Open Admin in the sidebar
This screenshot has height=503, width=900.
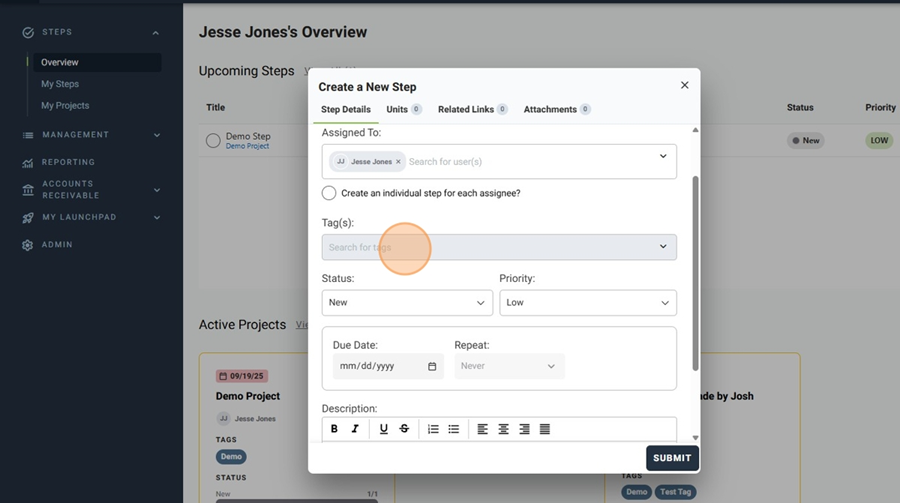pos(57,245)
